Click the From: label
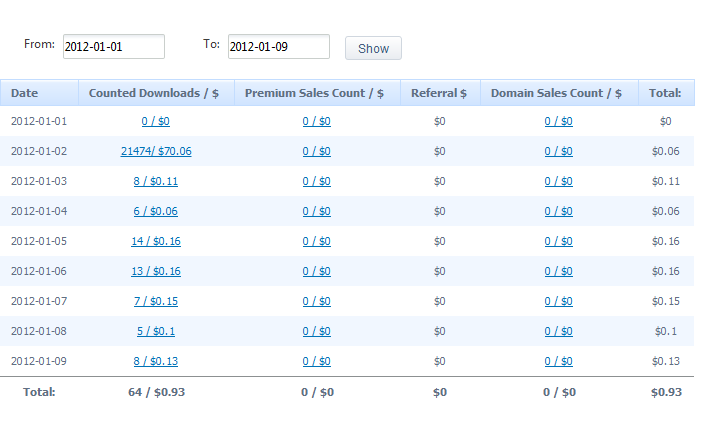 (x=39, y=44)
